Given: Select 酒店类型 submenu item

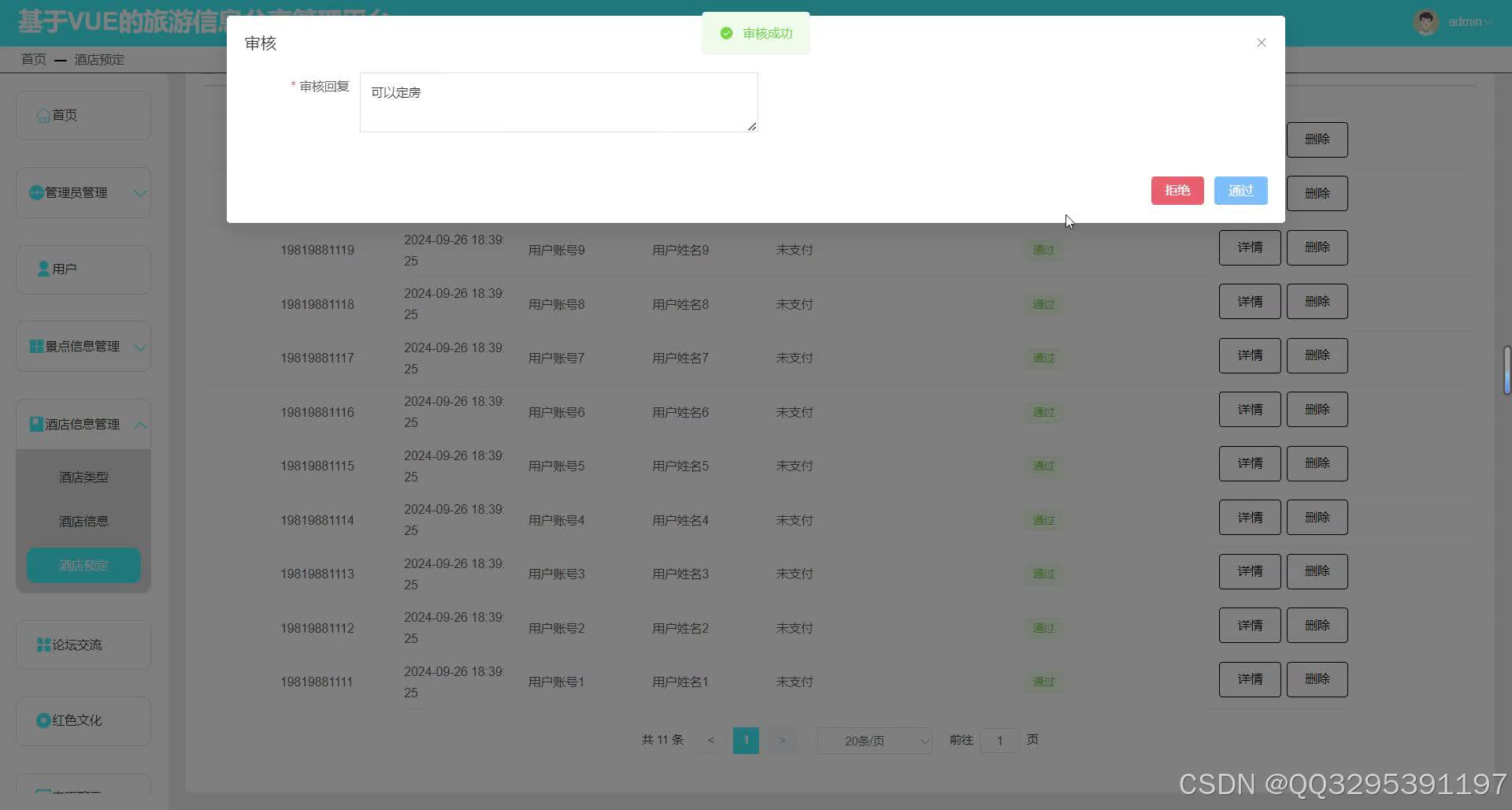Looking at the screenshot, I should point(83,477).
